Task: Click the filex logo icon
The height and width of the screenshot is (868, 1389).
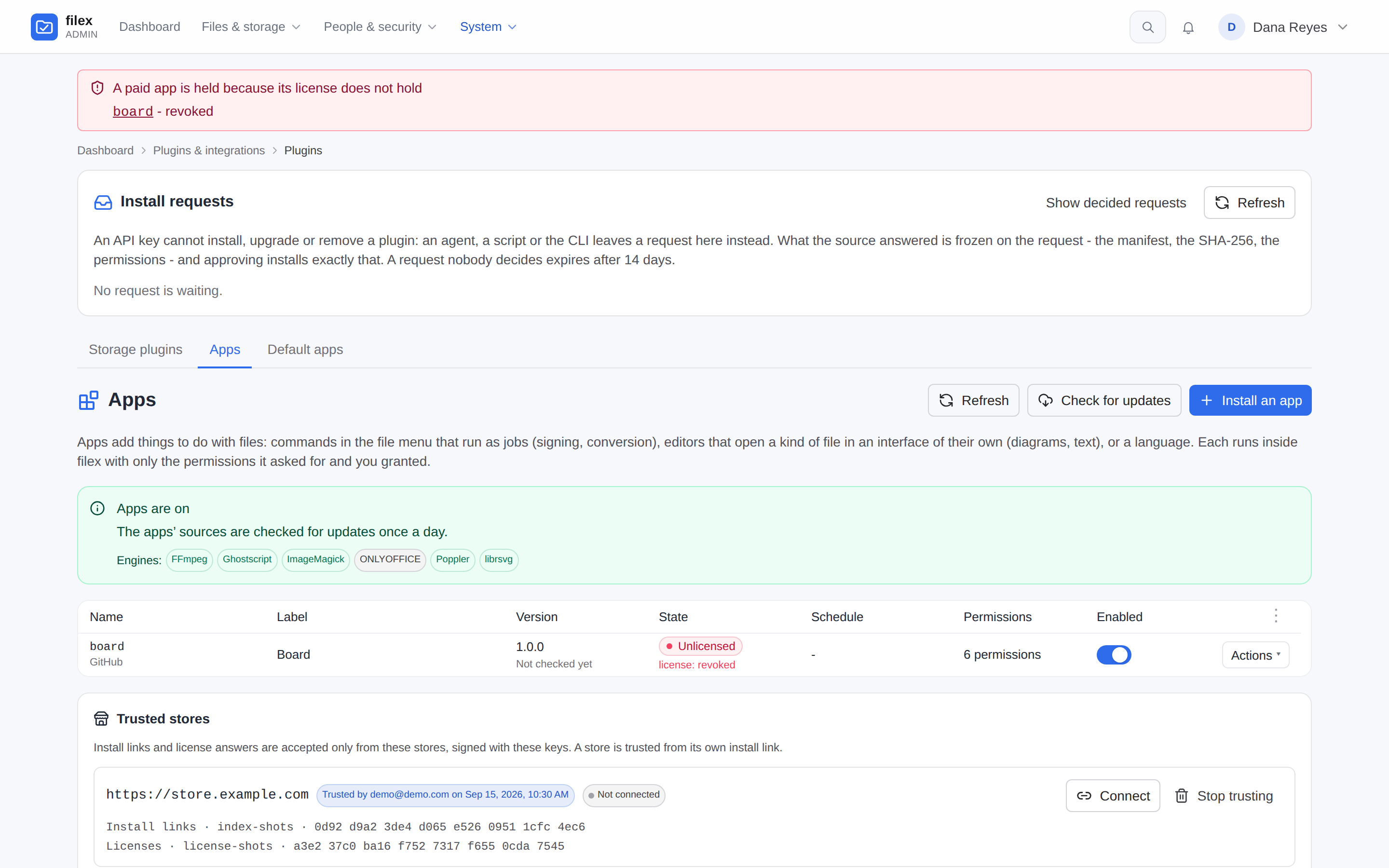Action: [44, 27]
